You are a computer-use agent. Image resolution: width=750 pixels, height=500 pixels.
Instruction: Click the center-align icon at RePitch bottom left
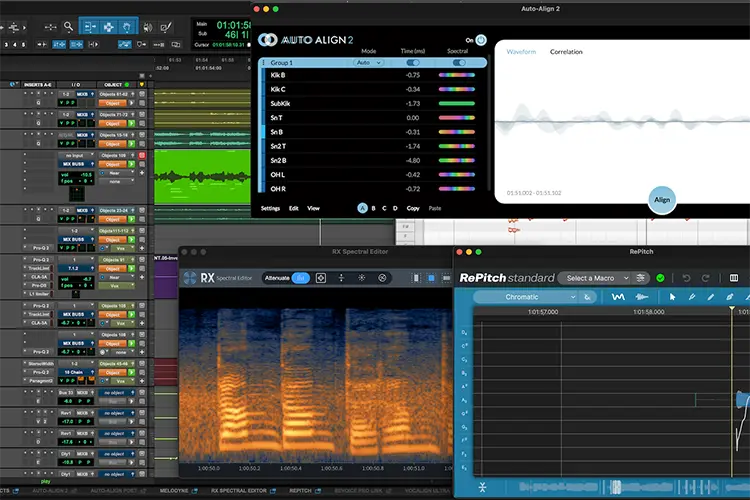(x=482, y=487)
